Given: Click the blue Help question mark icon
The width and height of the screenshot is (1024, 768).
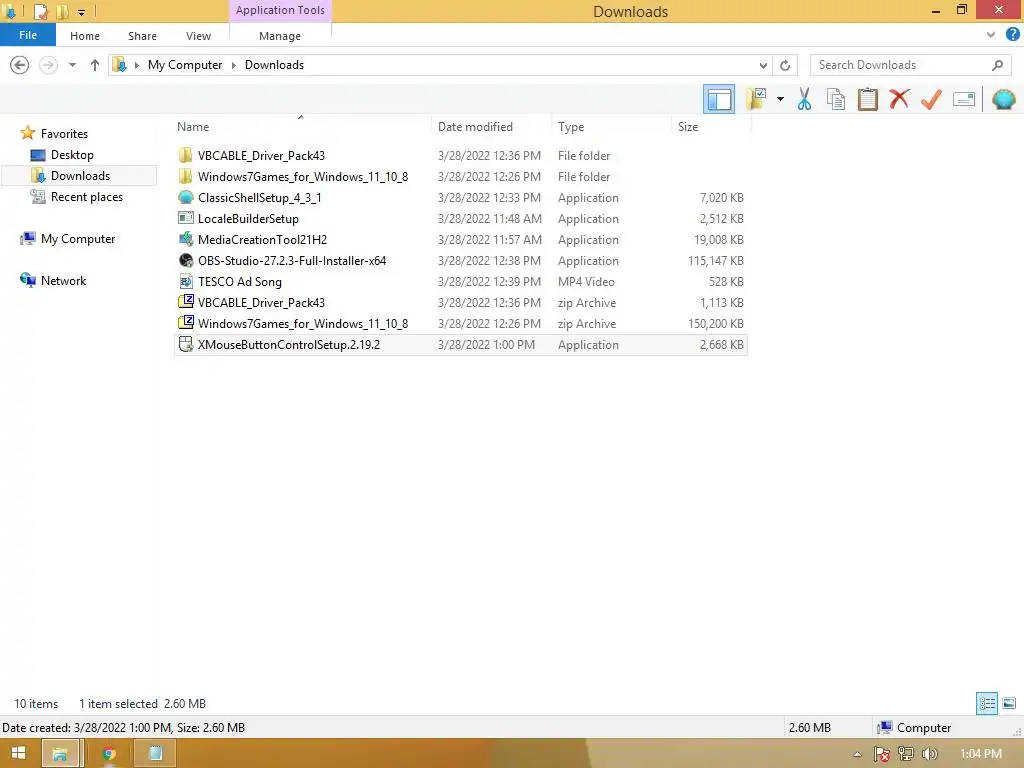Looking at the screenshot, I should [1012, 35].
